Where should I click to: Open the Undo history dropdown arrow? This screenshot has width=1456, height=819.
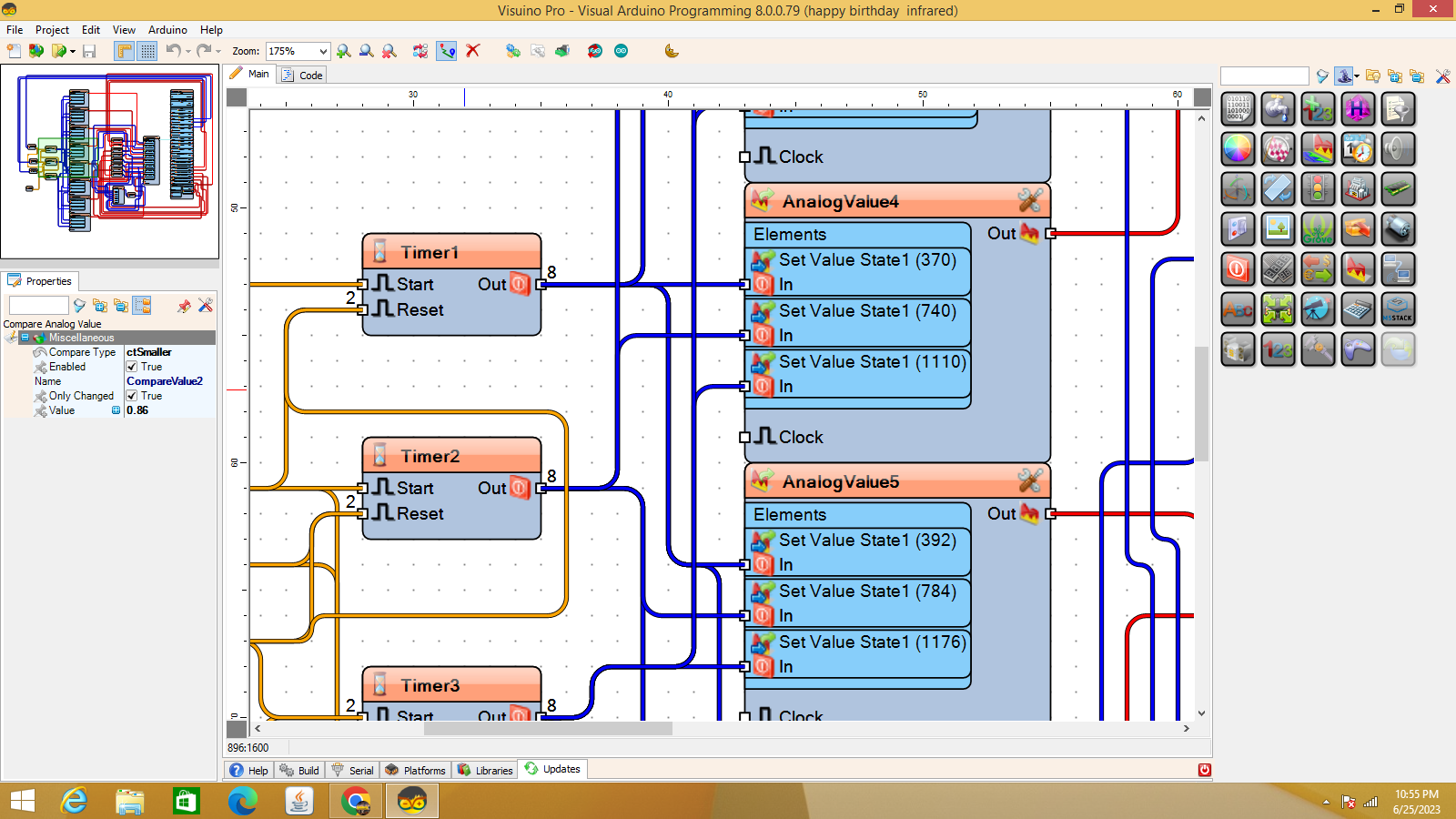(188, 52)
